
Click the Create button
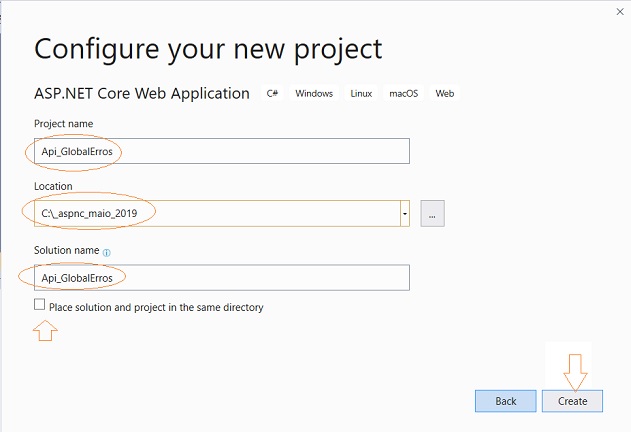(x=572, y=401)
